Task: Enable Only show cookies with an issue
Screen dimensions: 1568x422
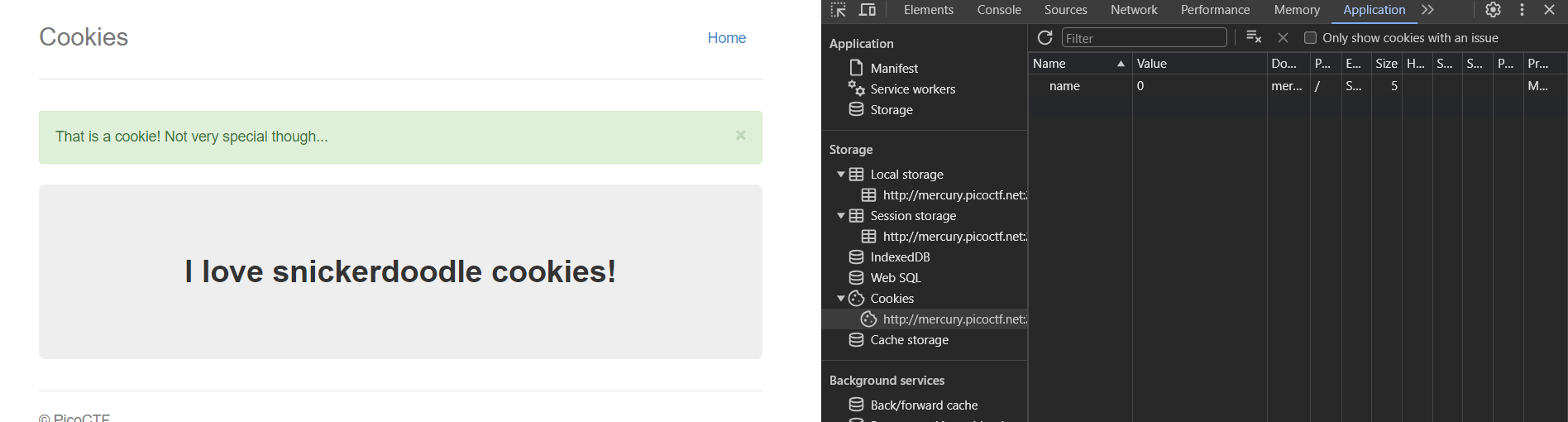Action: click(1310, 38)
